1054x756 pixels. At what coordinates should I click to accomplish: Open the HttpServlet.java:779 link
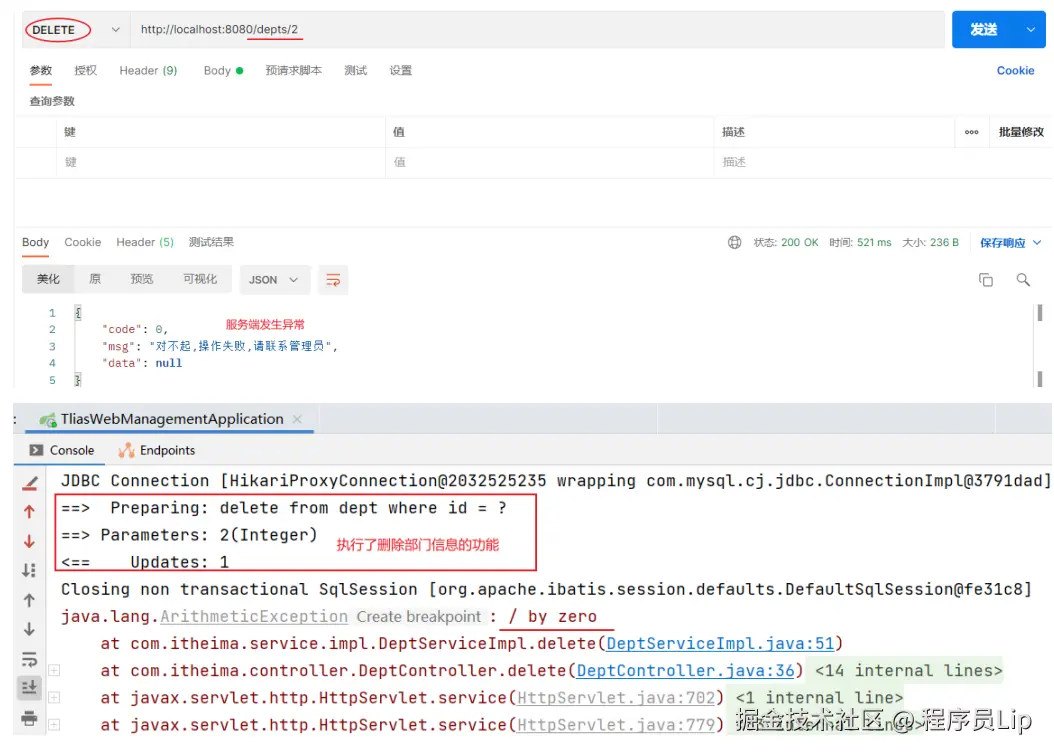tap(616, 725)
